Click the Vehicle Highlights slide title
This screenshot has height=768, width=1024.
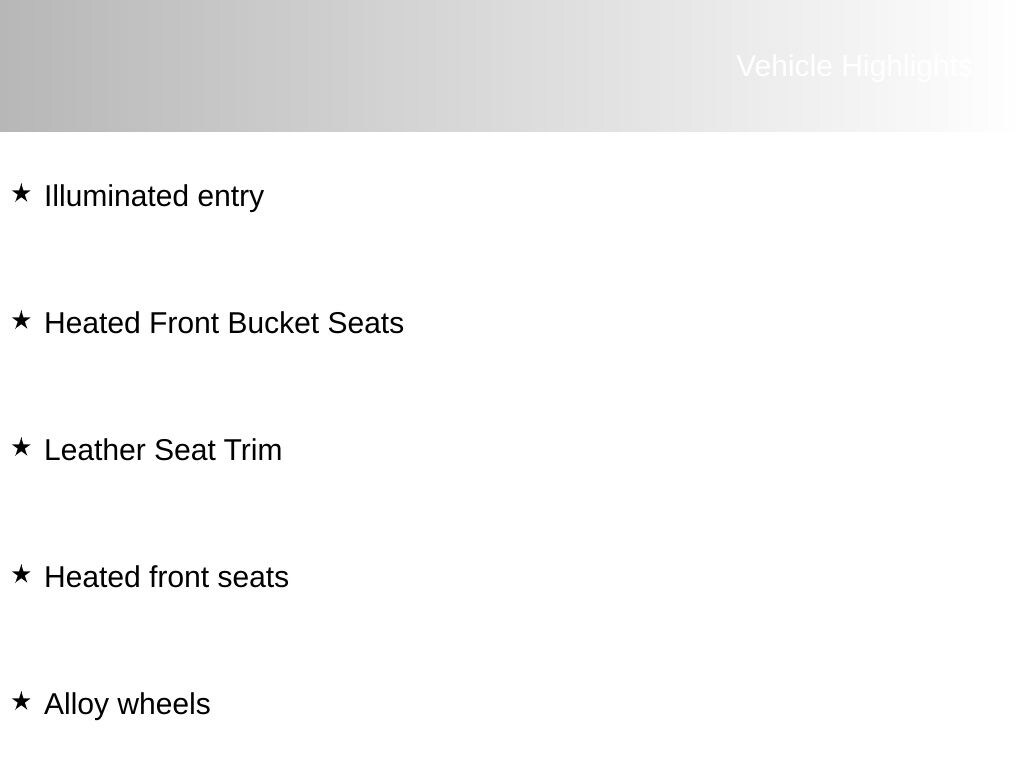(853, 66)
